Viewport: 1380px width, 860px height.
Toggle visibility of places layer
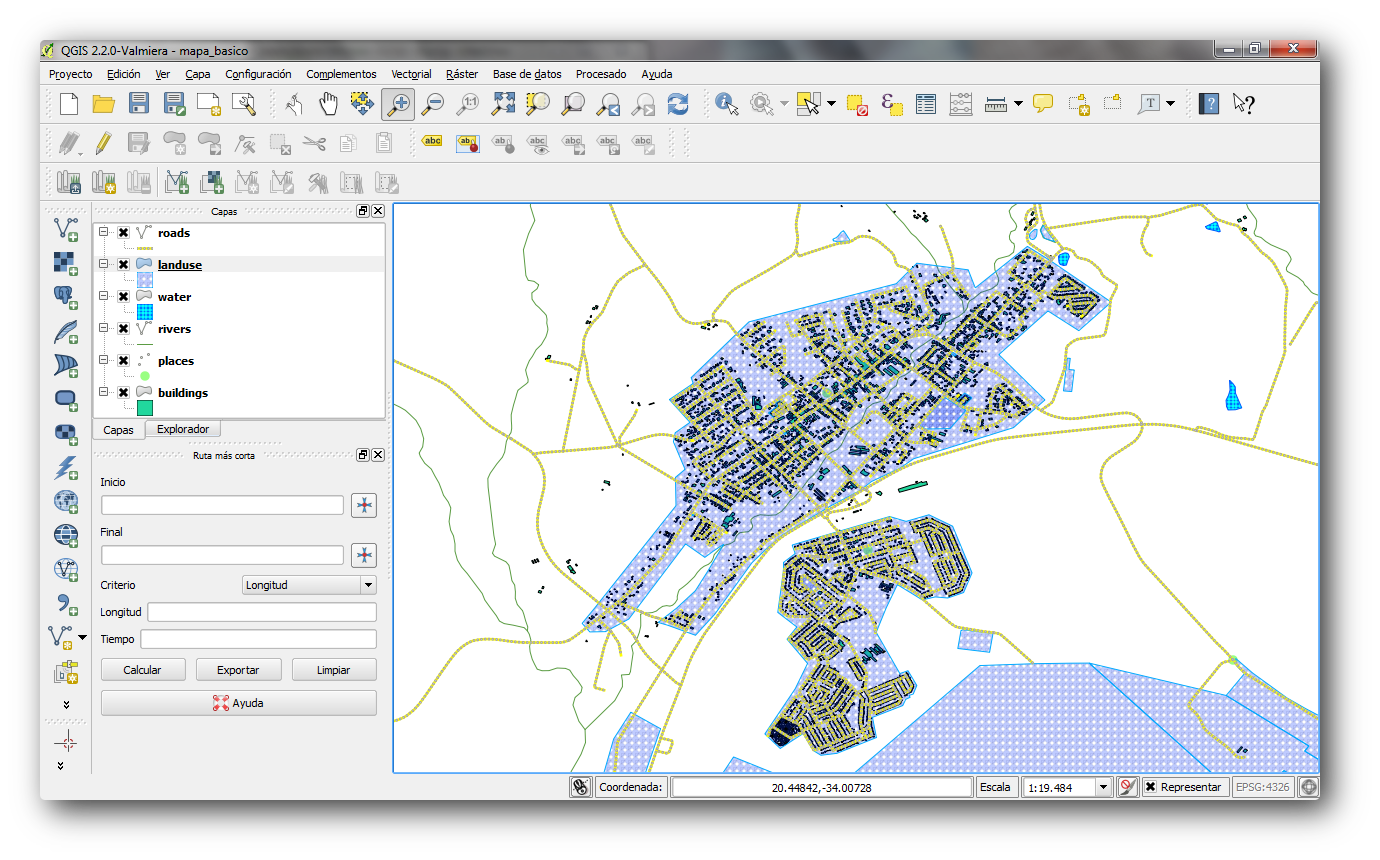[123, 361]
